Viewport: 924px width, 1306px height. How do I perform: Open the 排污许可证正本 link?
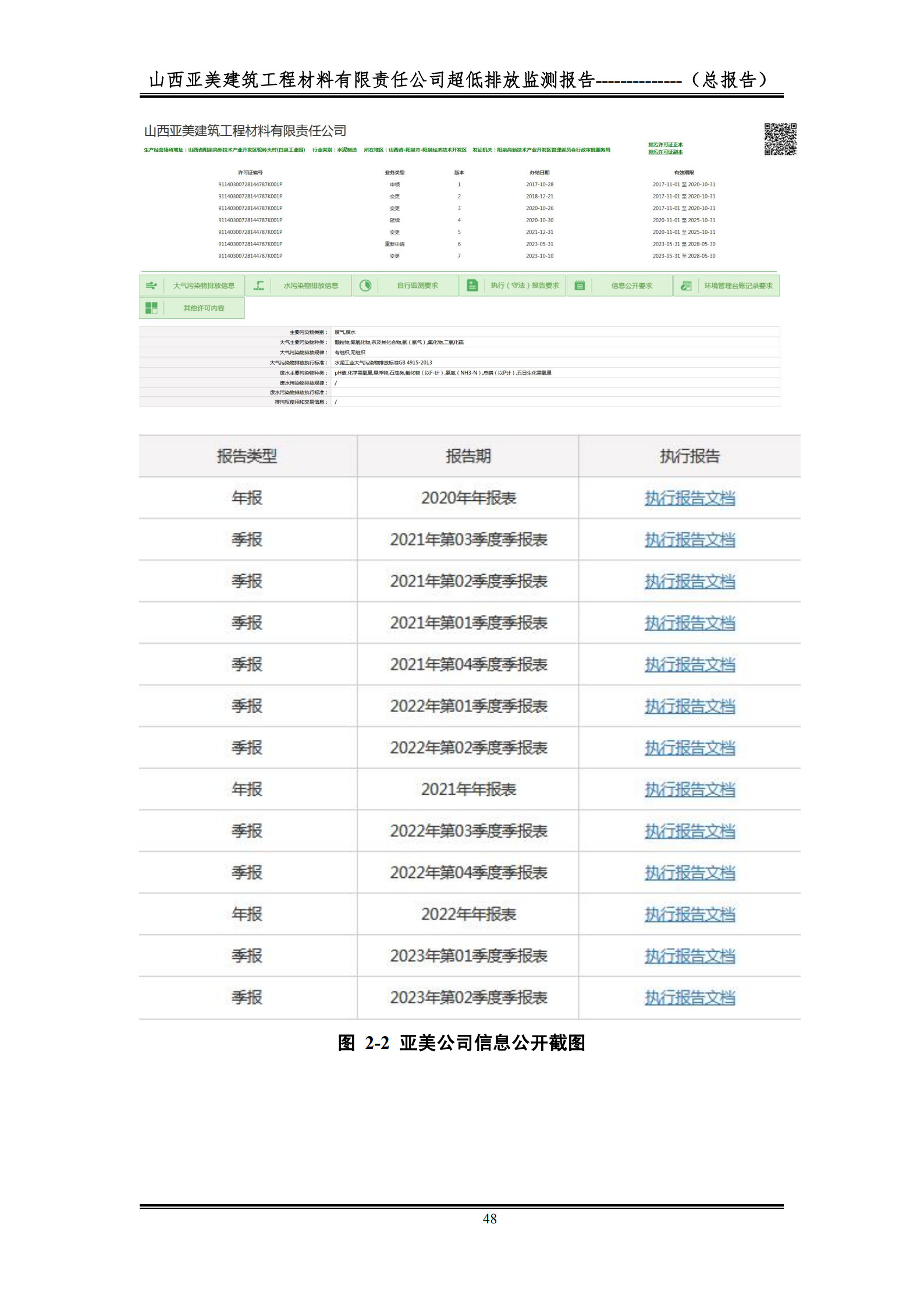tap(666, 145)
